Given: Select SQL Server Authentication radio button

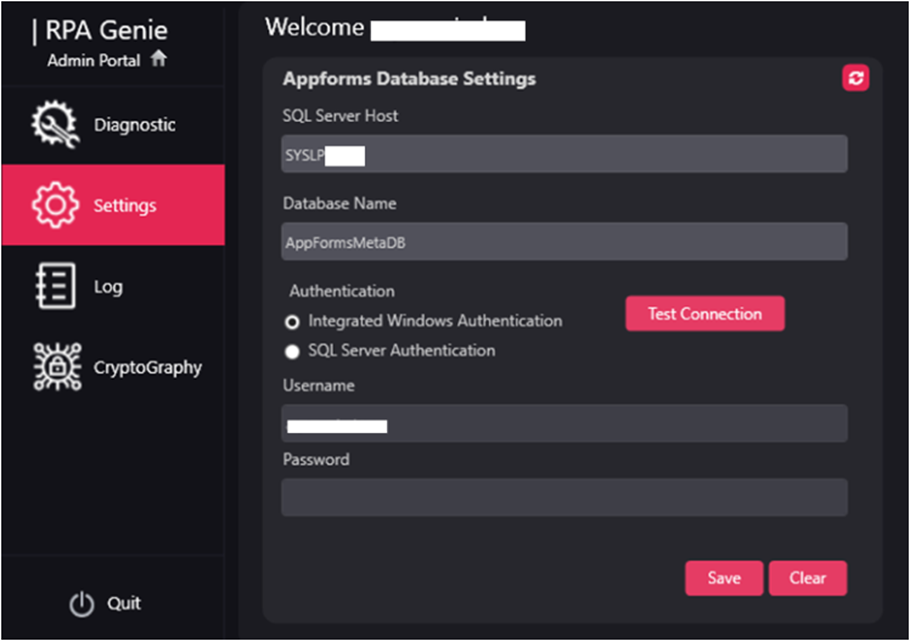Looking at the screenshot, I should (x=292, y=351).
